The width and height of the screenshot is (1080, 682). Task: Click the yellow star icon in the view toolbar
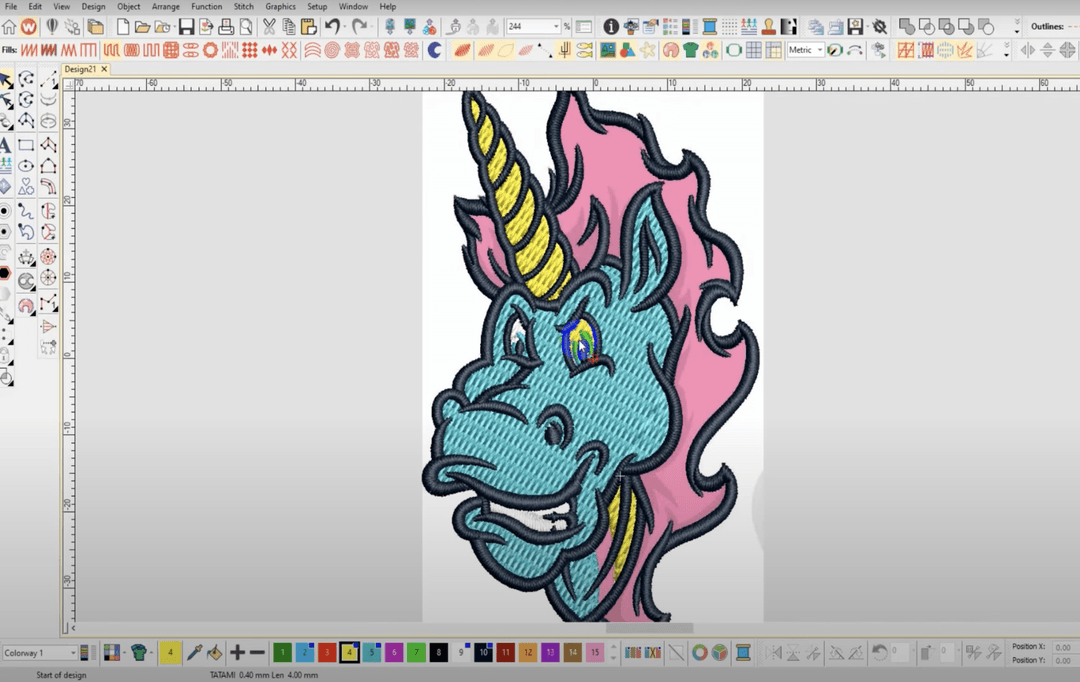coord(647,50)
